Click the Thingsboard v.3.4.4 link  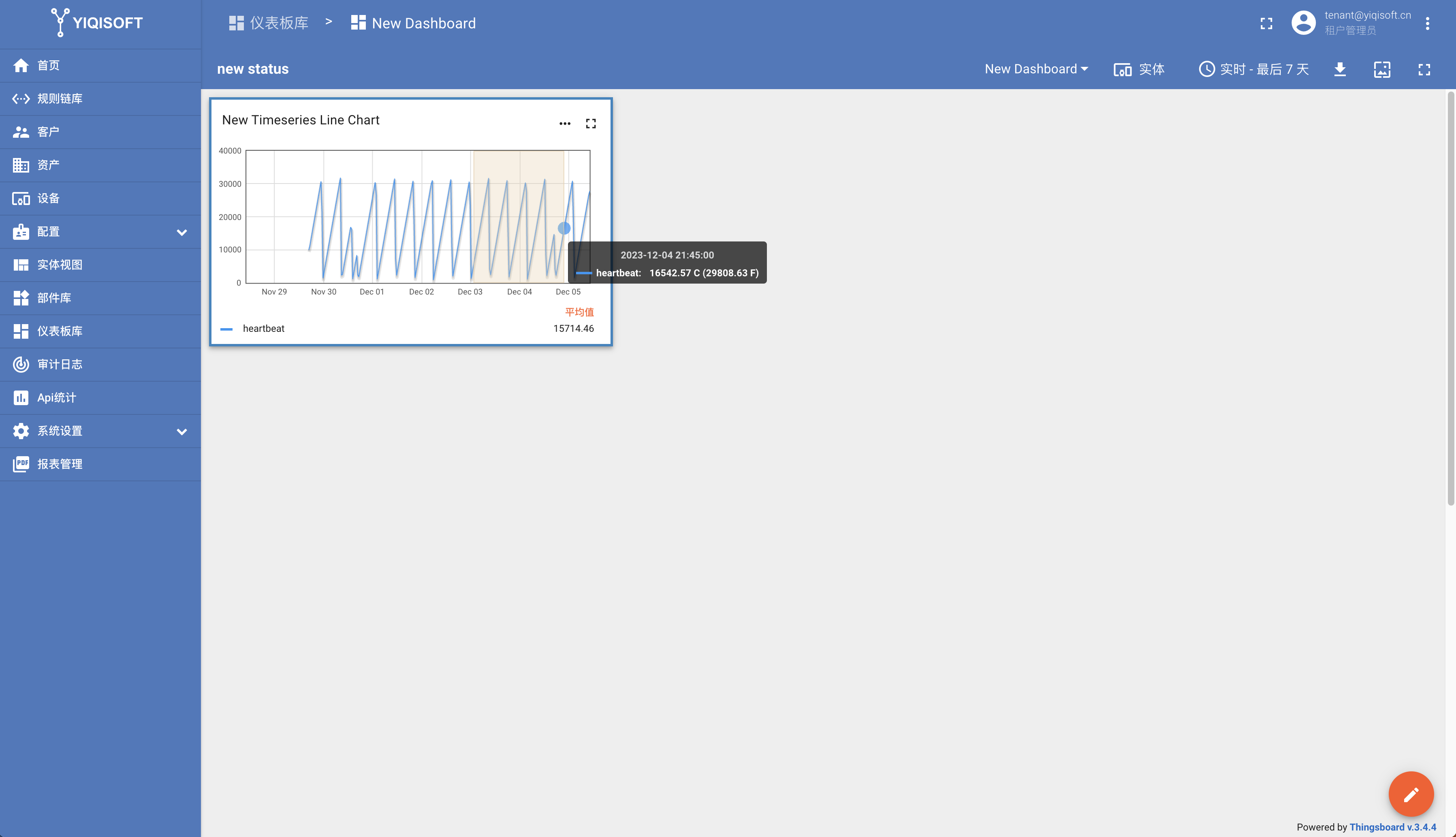(x=1392, y=826)
